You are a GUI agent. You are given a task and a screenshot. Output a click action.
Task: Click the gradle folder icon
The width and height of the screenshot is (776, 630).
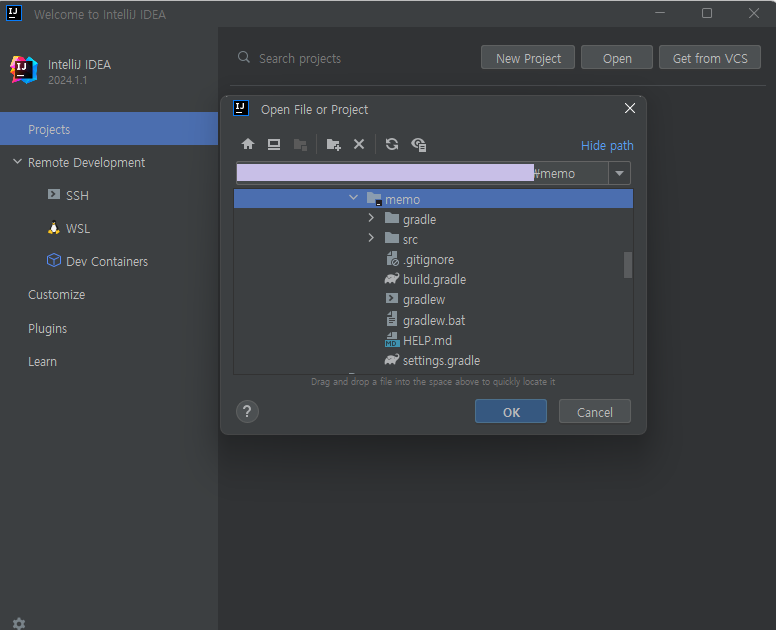click(392, 218)
